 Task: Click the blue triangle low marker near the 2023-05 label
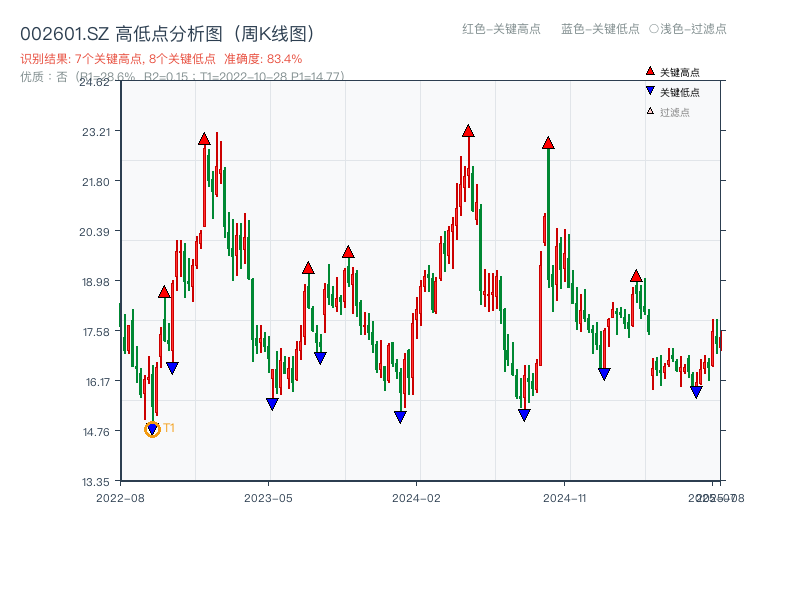click(272, 402)
